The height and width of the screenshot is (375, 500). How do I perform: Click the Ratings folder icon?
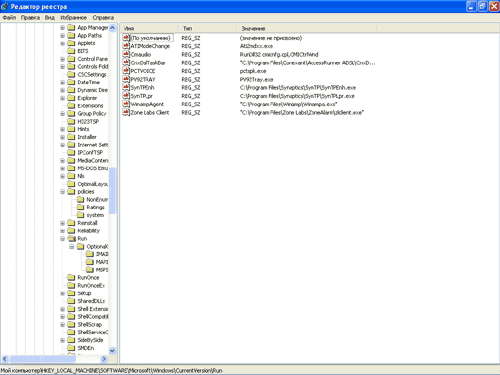pos(80,207)
